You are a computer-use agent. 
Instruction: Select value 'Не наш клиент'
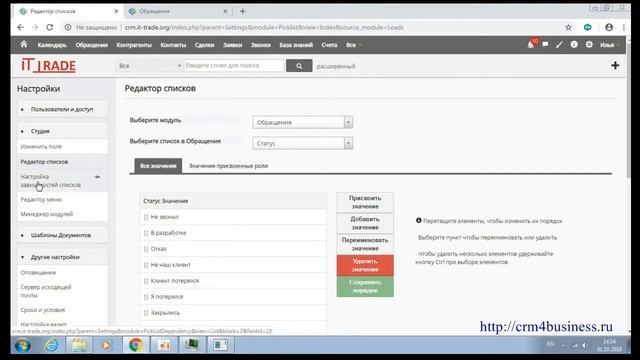233,265
